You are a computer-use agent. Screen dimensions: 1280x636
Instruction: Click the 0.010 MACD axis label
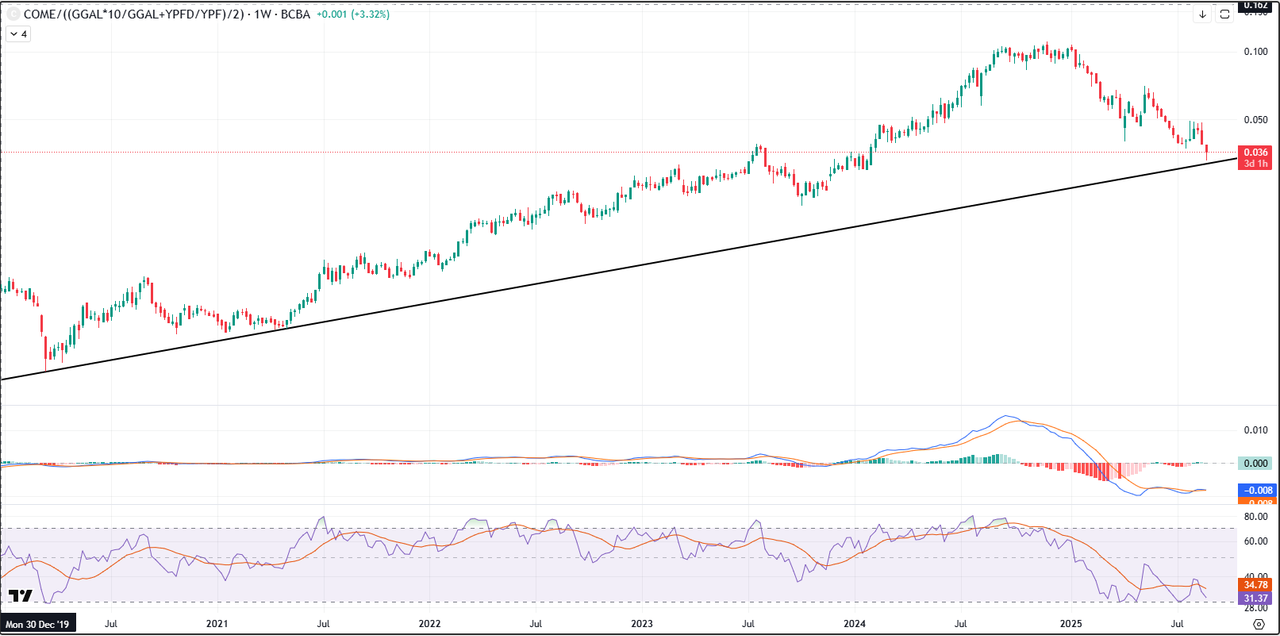tap(1256, 430)
